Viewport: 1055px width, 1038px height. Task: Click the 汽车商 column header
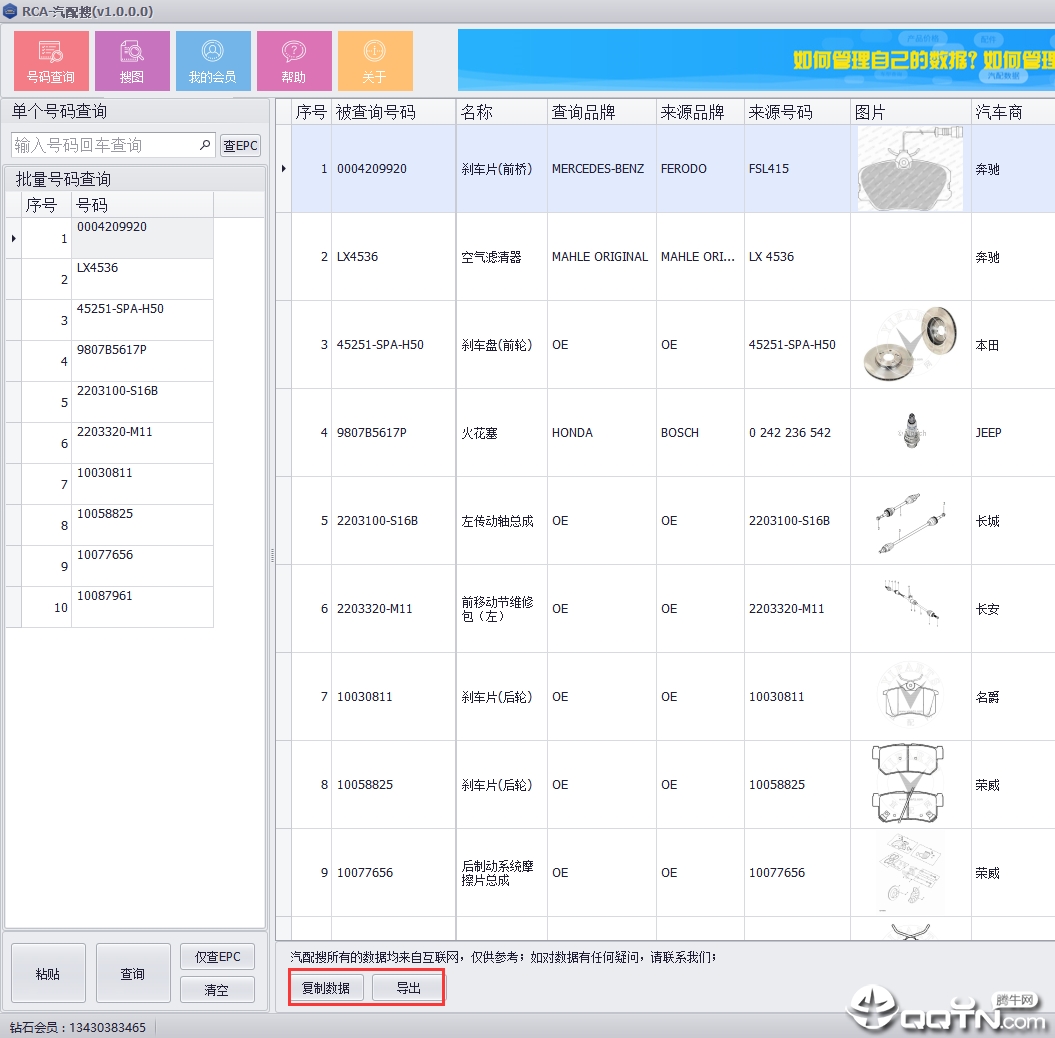(1013, 112)
